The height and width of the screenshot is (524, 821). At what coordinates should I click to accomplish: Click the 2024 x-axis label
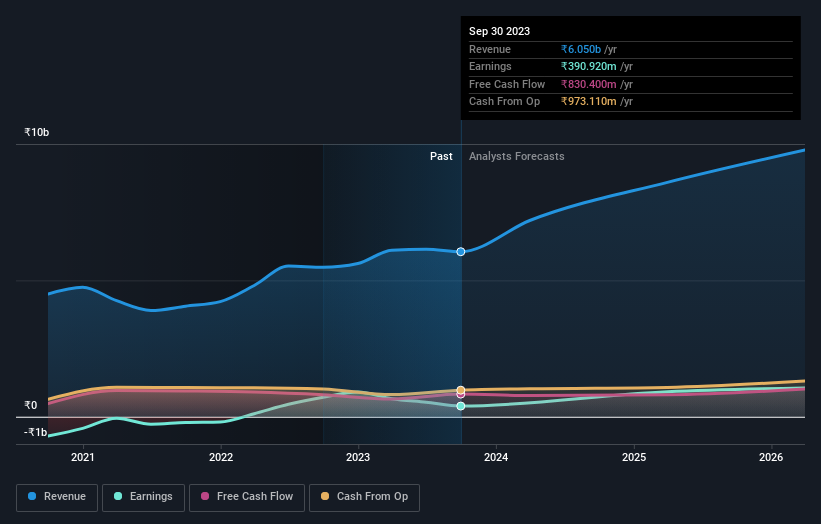point(496,457)
